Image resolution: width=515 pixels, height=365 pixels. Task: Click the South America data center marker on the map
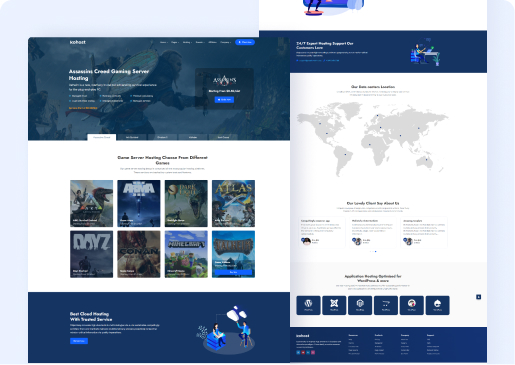pyautogui.click(x=345, y=154)
